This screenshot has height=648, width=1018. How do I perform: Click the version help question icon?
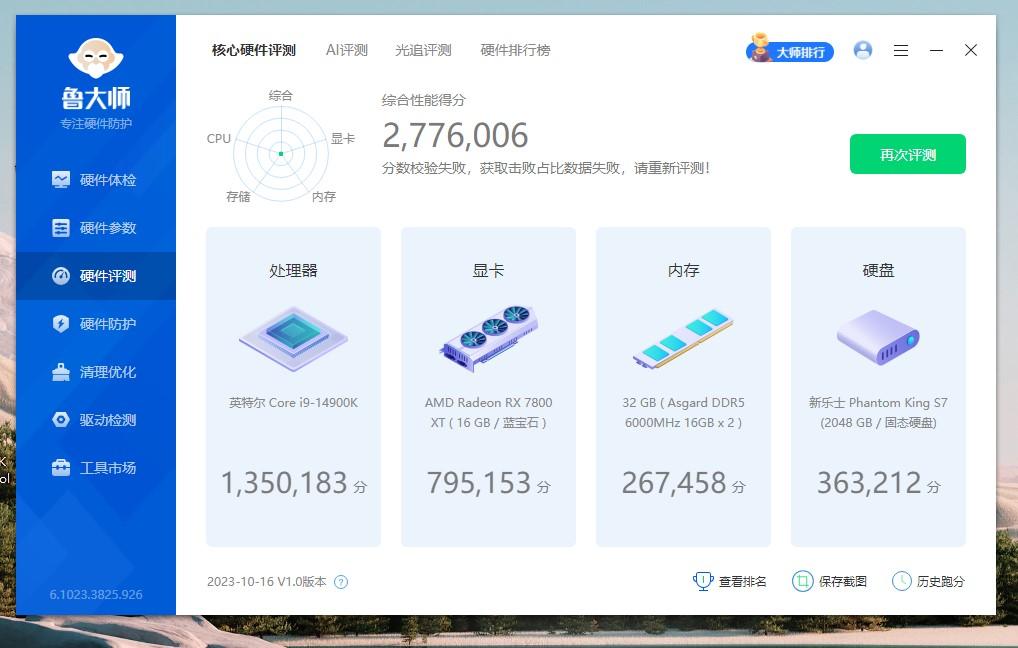pos(341,582)
